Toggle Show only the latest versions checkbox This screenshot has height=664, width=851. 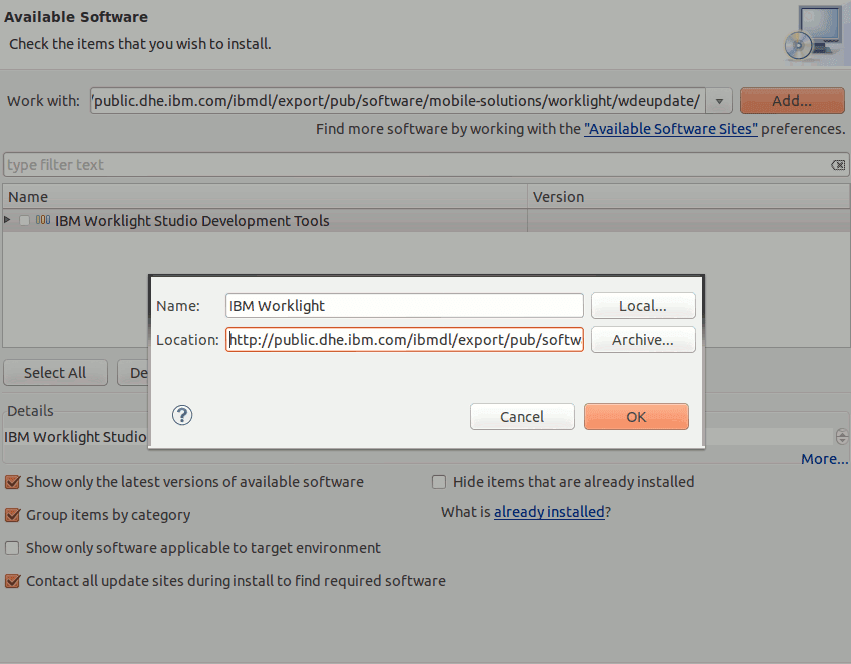pos(12,482)
